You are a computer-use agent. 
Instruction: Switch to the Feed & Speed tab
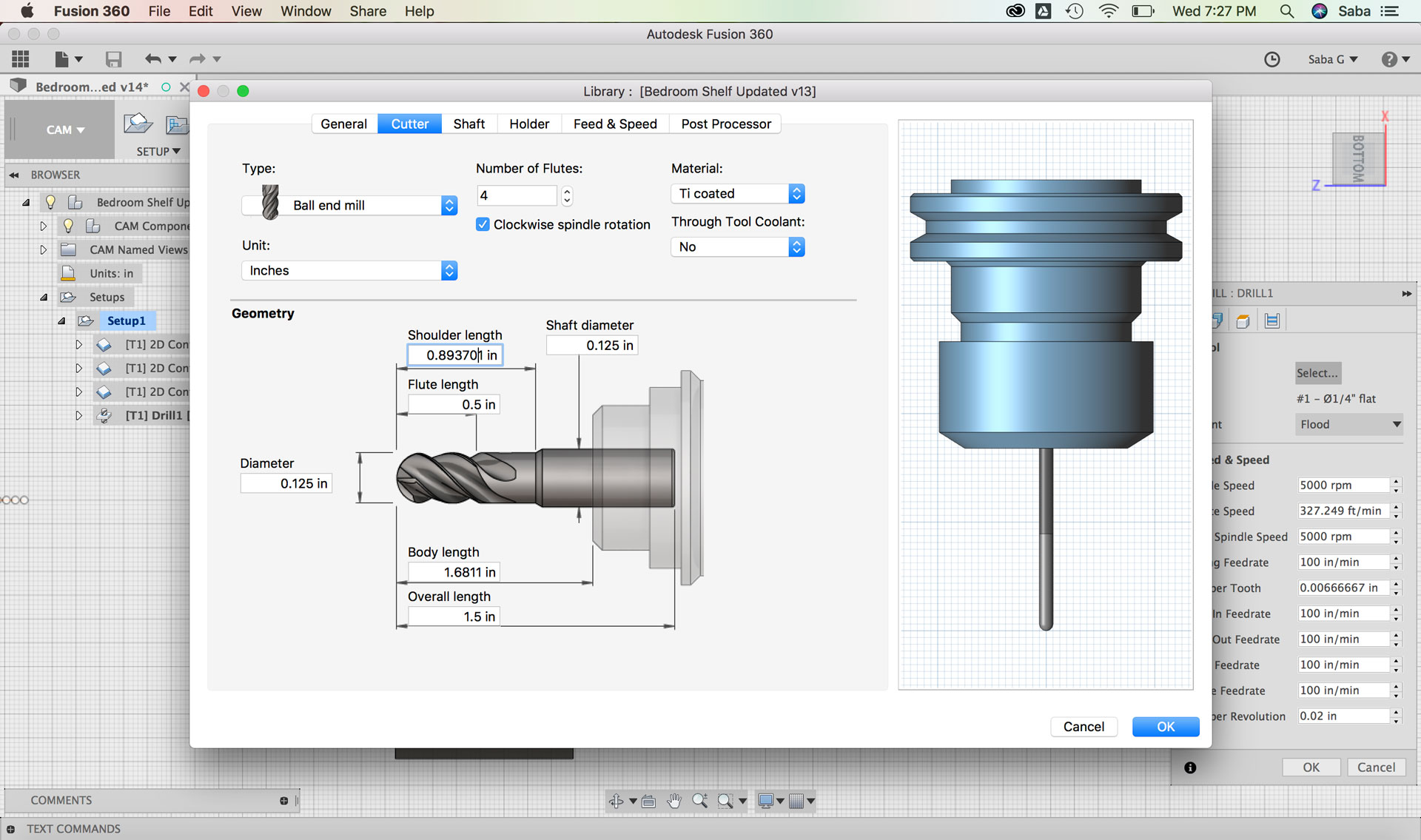tap(615, 124)
